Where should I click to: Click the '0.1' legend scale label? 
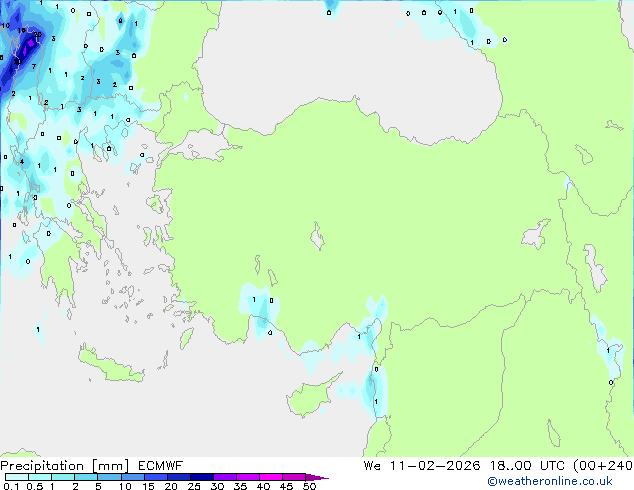(x=11, y=486)
